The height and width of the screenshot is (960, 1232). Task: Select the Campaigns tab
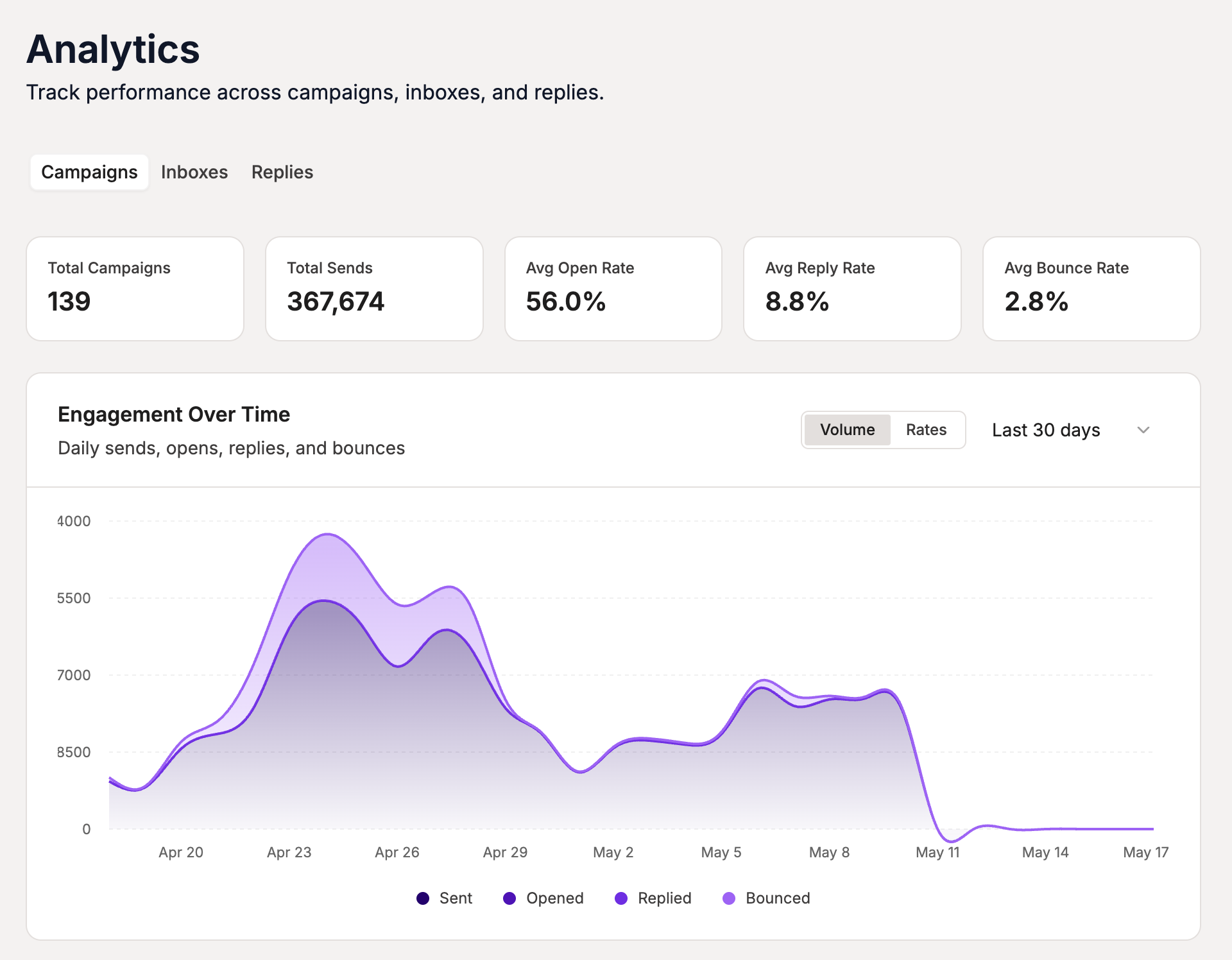coord(89,172)
